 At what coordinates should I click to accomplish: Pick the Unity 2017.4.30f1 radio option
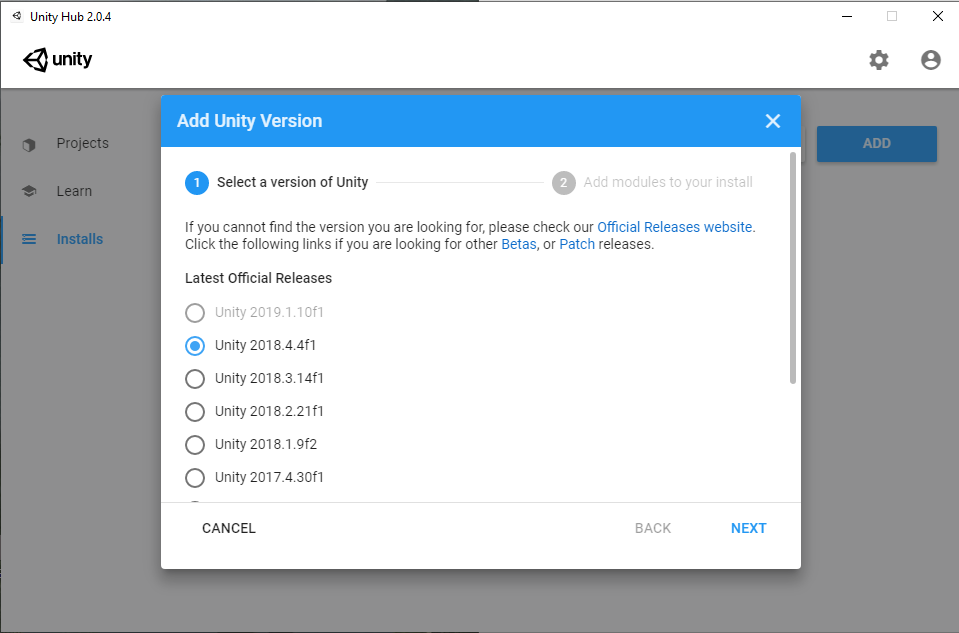pyautogui.click(x=195, y=477)
